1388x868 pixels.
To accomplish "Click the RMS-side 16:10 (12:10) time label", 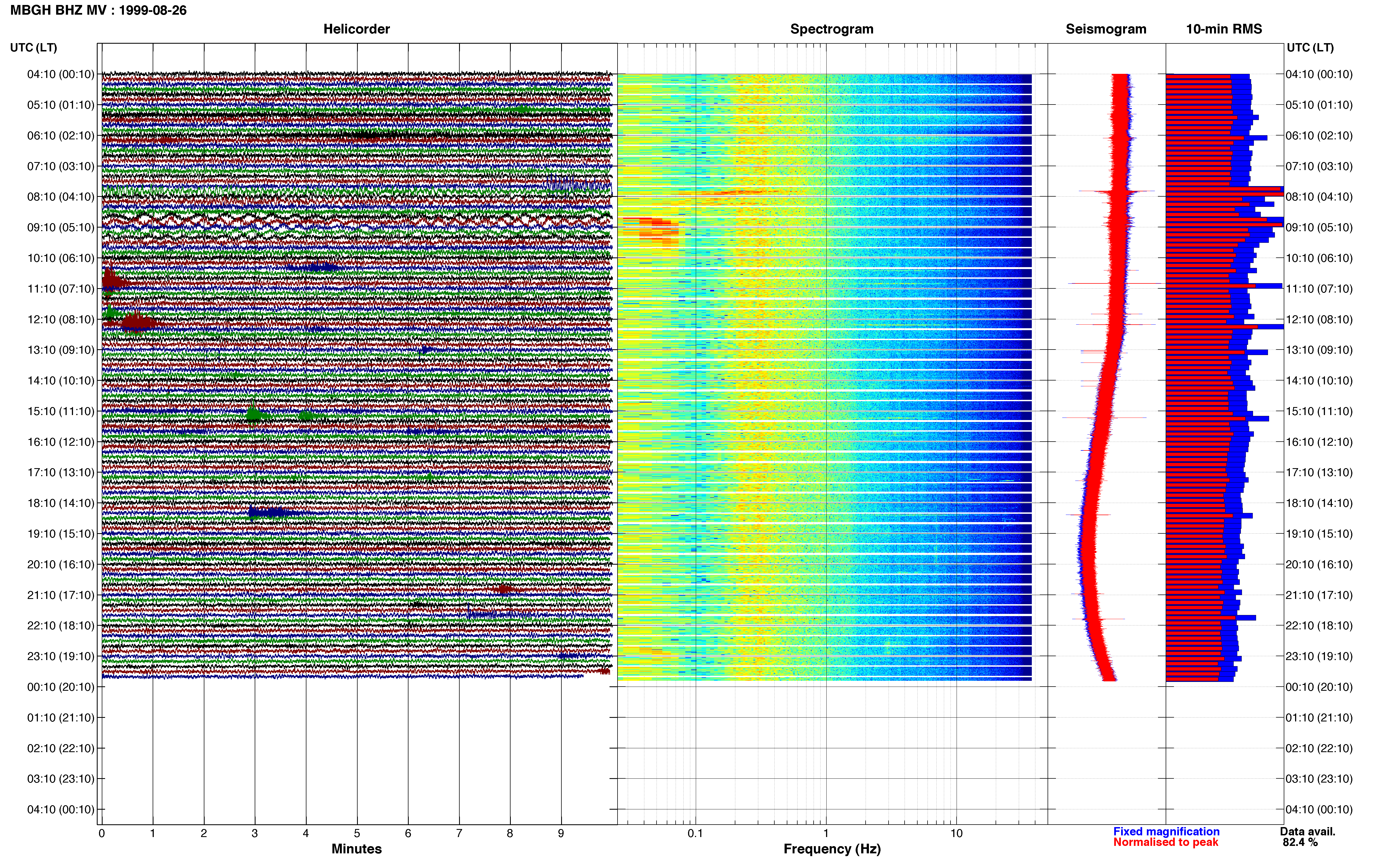I will [x=1319, y=442].
